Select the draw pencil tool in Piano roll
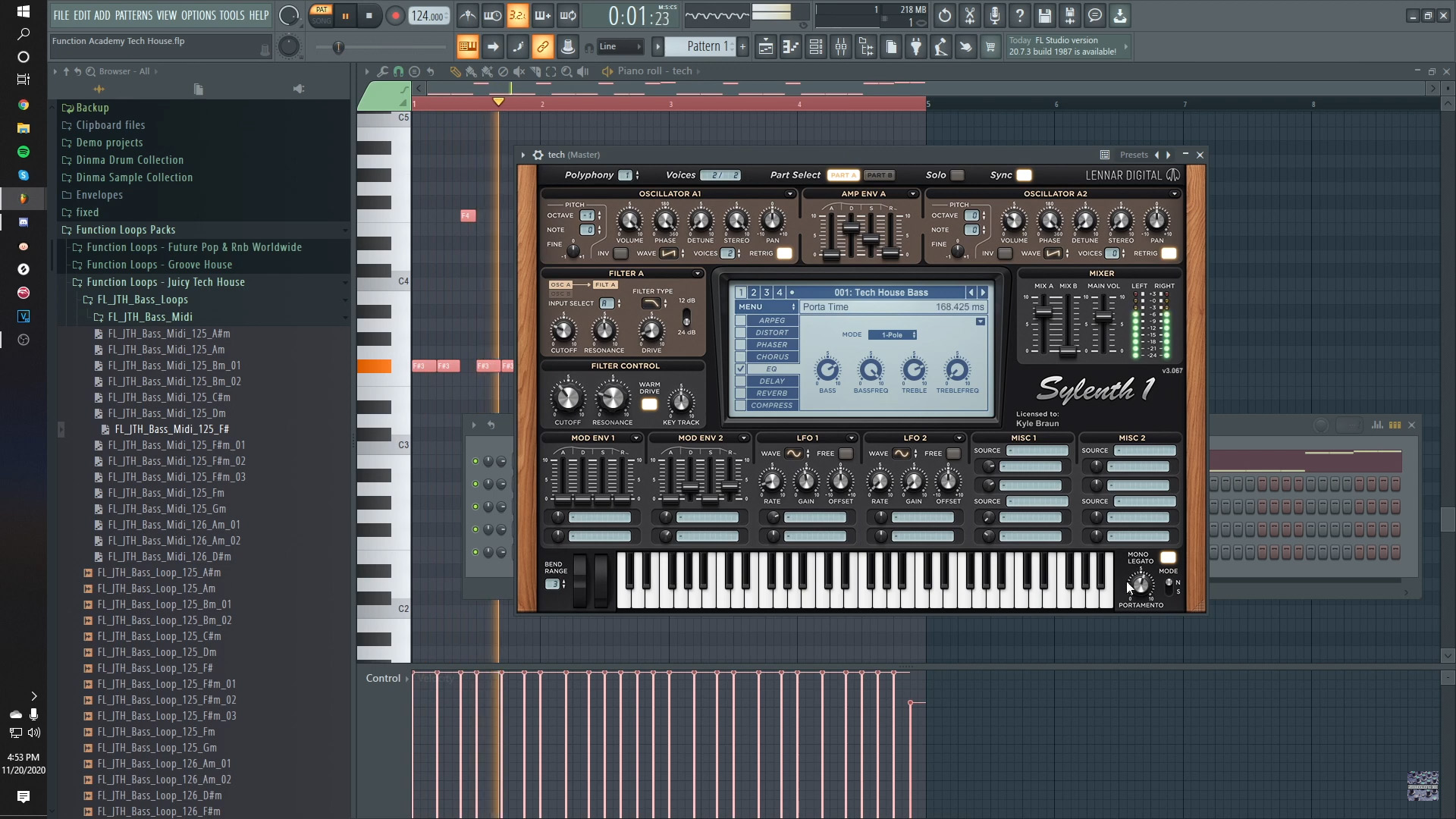Image resolution: width=1456 pixels, height=819 pixels. [455, 71]
